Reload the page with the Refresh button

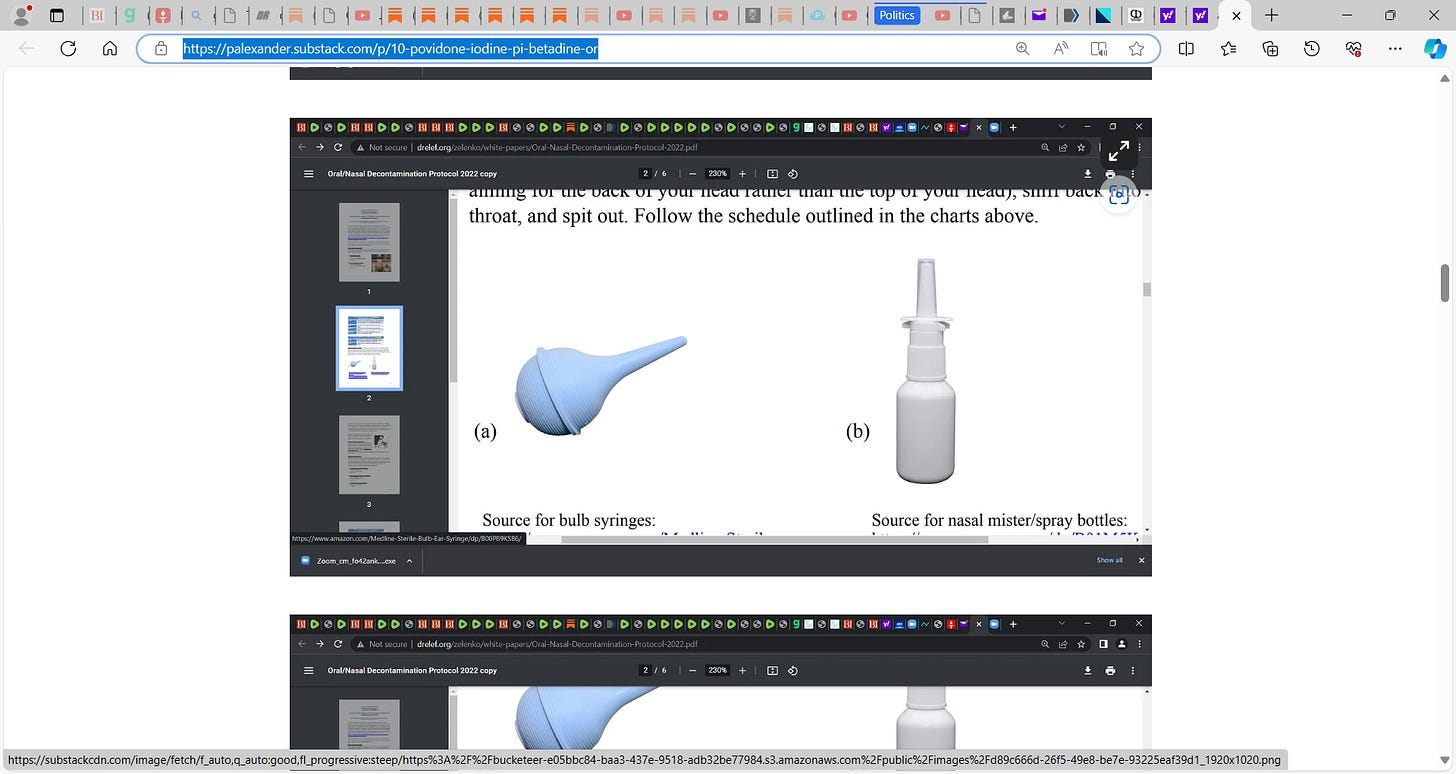[68, 48]
